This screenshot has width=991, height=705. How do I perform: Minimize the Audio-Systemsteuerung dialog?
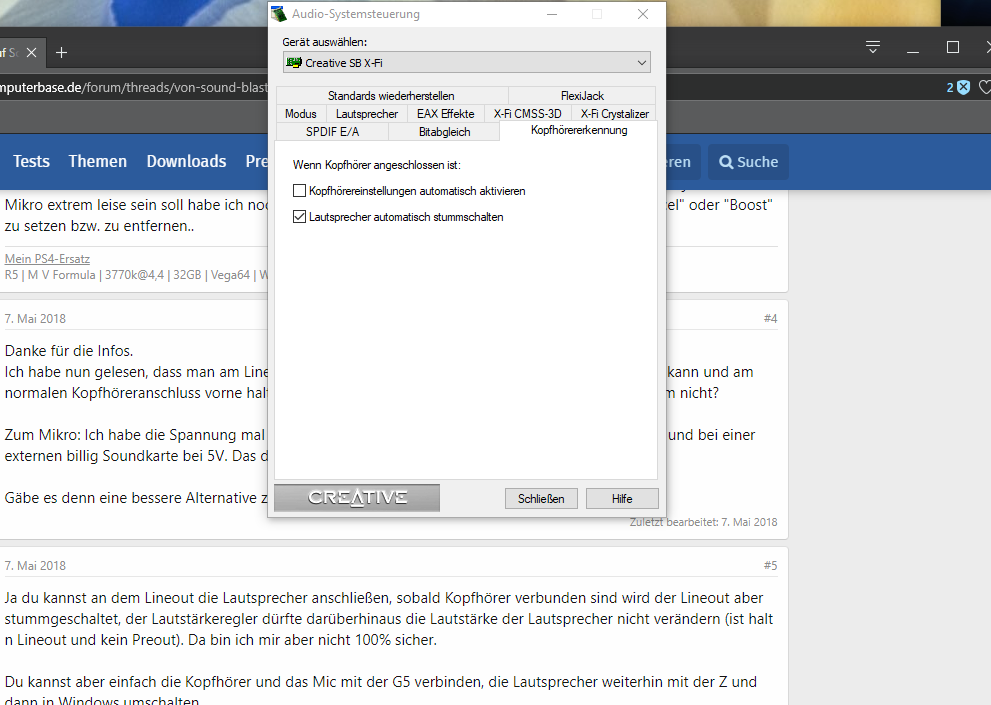click(x=552, y=14)
